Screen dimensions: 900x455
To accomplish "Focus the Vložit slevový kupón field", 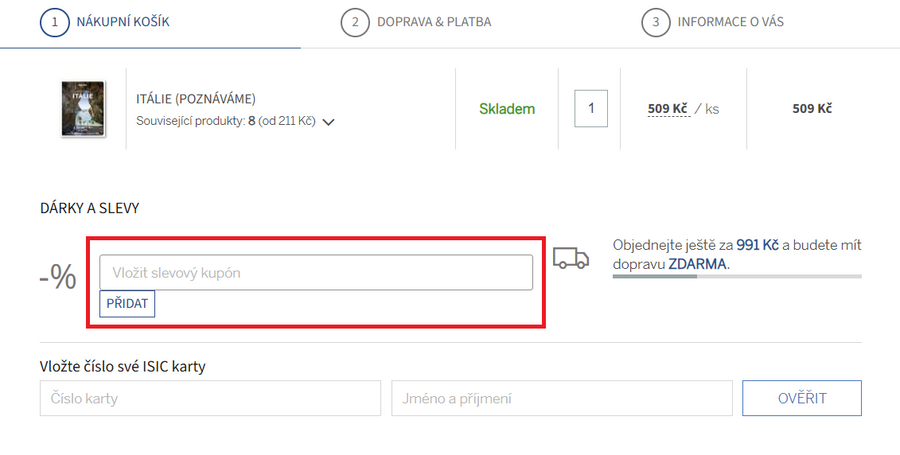I will [x=316, y=273].
